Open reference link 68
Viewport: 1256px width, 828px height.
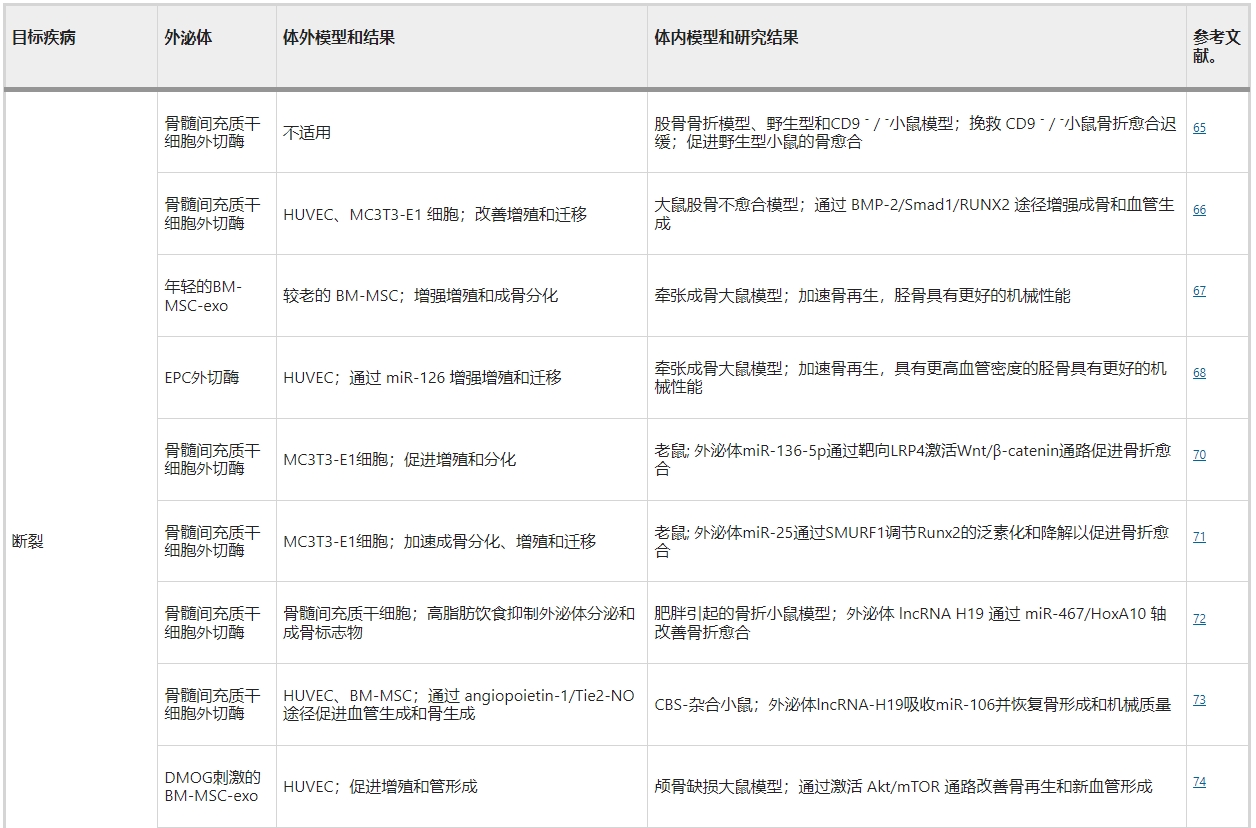point(1199,370)
